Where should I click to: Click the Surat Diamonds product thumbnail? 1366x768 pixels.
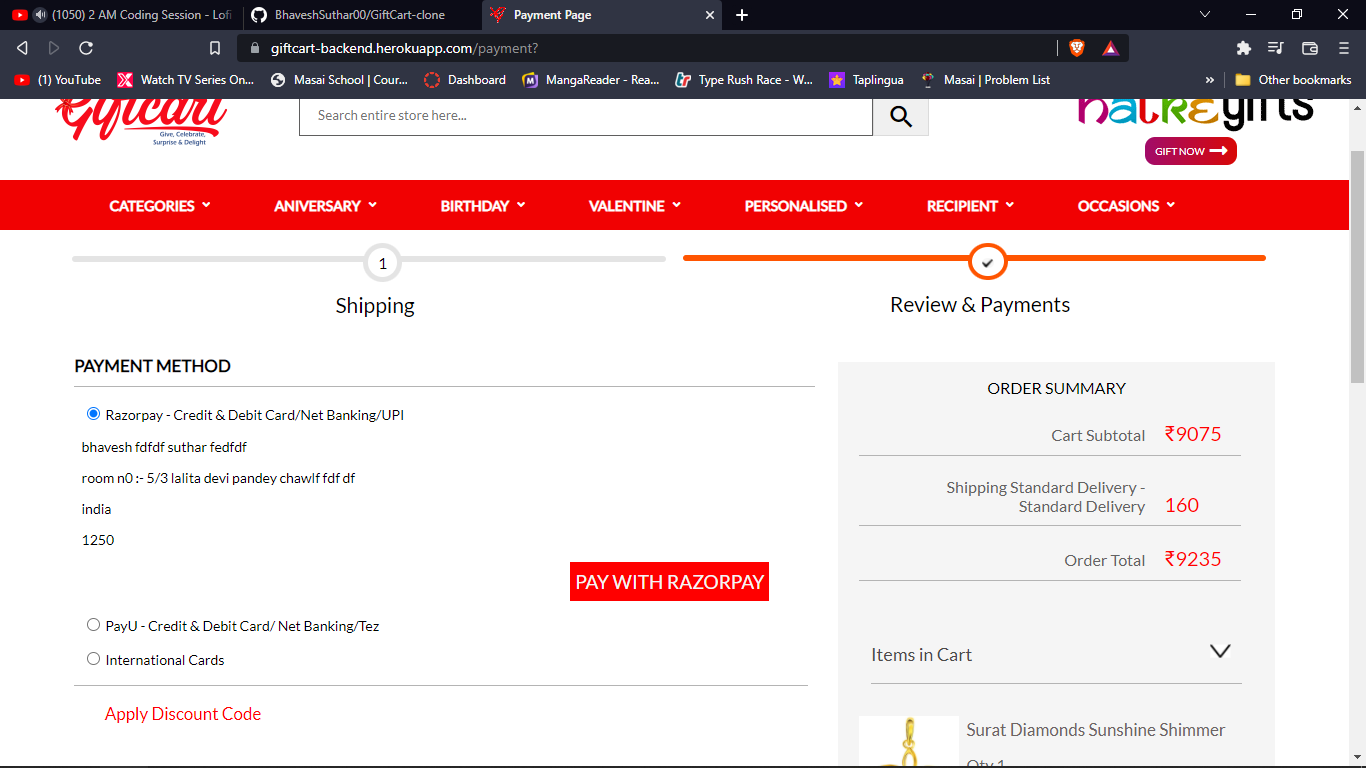point(909,742)
